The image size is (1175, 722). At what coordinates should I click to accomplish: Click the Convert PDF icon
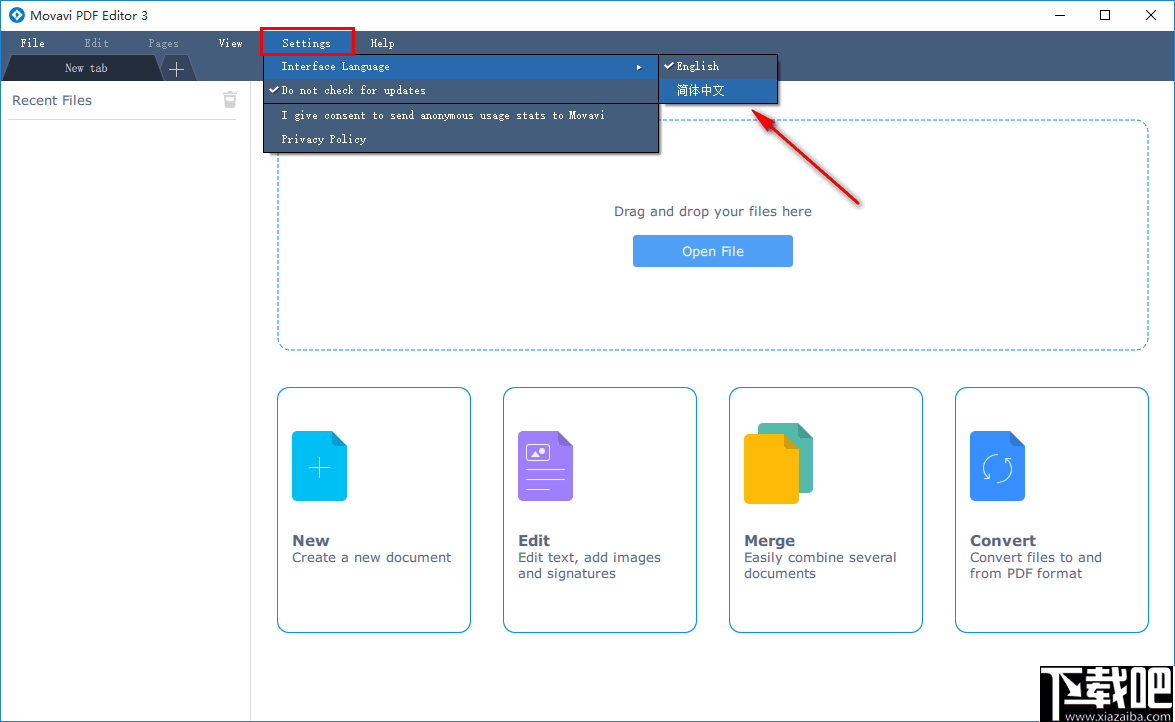pos(997,466)
